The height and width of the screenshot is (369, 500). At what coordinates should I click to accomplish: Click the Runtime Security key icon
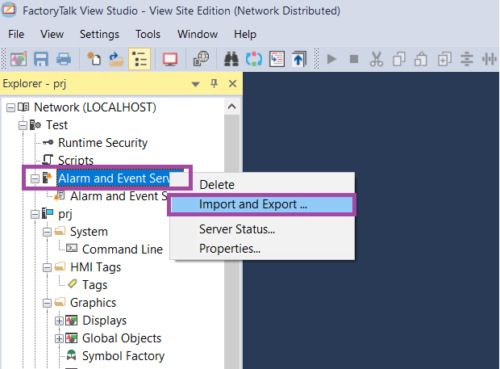coord(48,143)
